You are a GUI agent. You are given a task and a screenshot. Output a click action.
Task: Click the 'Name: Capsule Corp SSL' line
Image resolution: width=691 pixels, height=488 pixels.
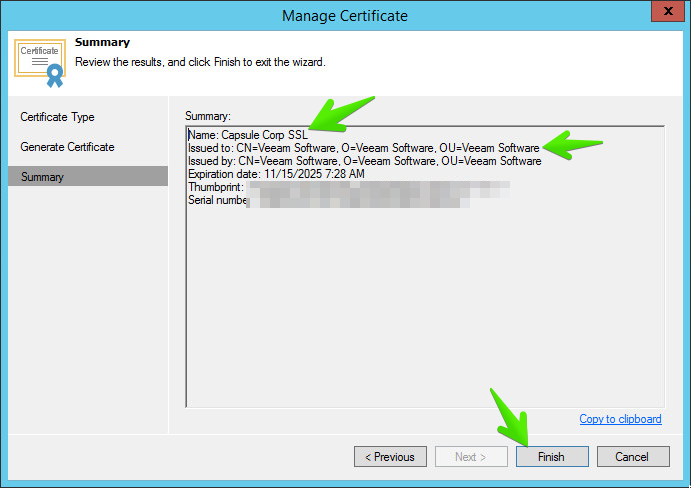tap(248, 135)
